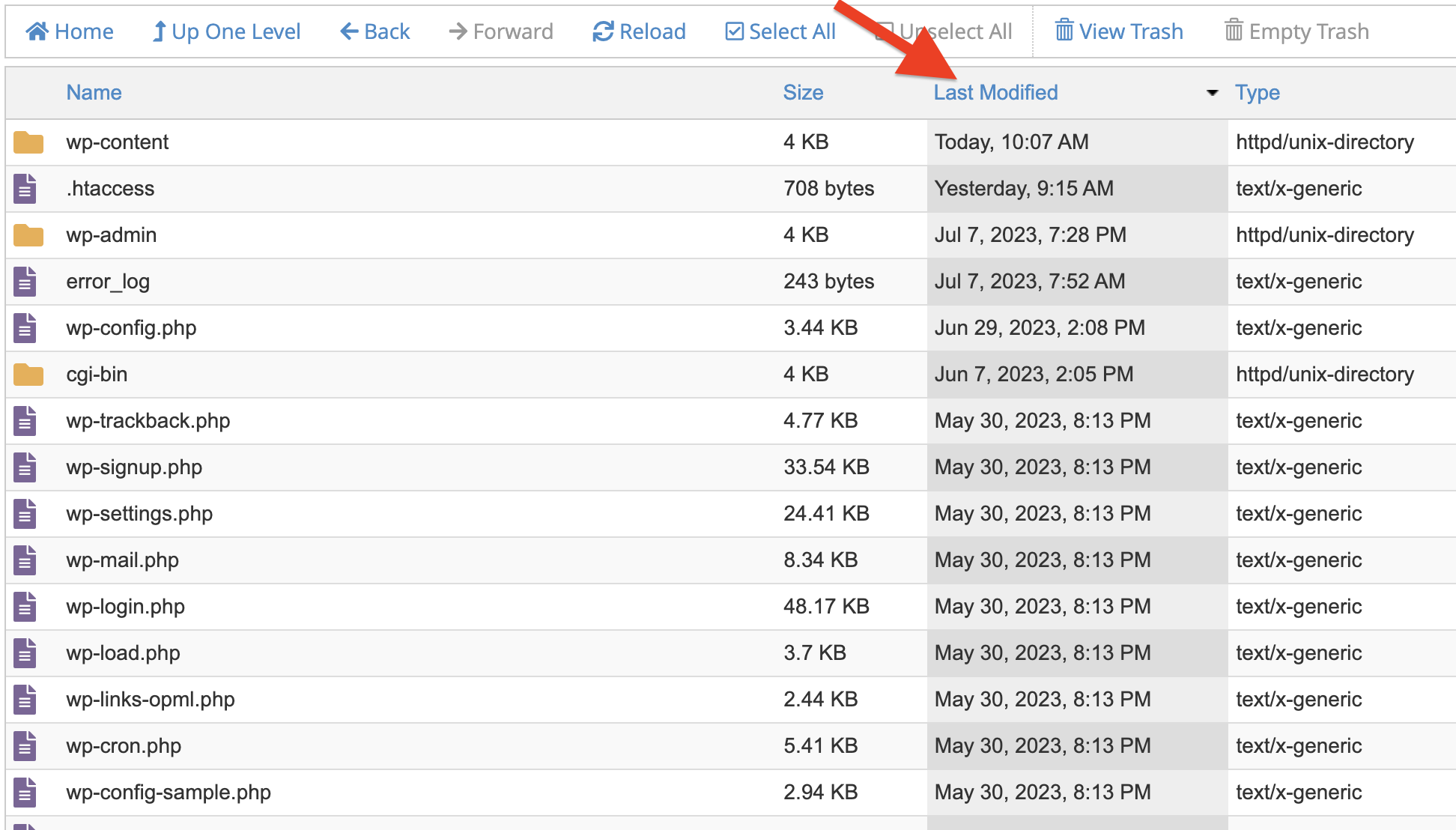Image resolution: width=1456 pixels, height=830 pixels.
Task: Click the 243 bytes size cell
Action: [829, 282]
